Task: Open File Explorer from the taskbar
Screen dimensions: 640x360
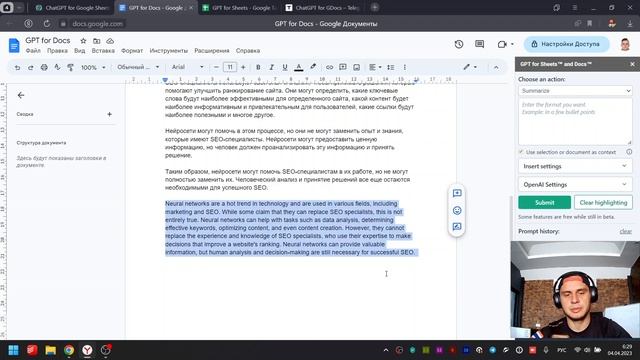Action: click(x=51, y=350)
